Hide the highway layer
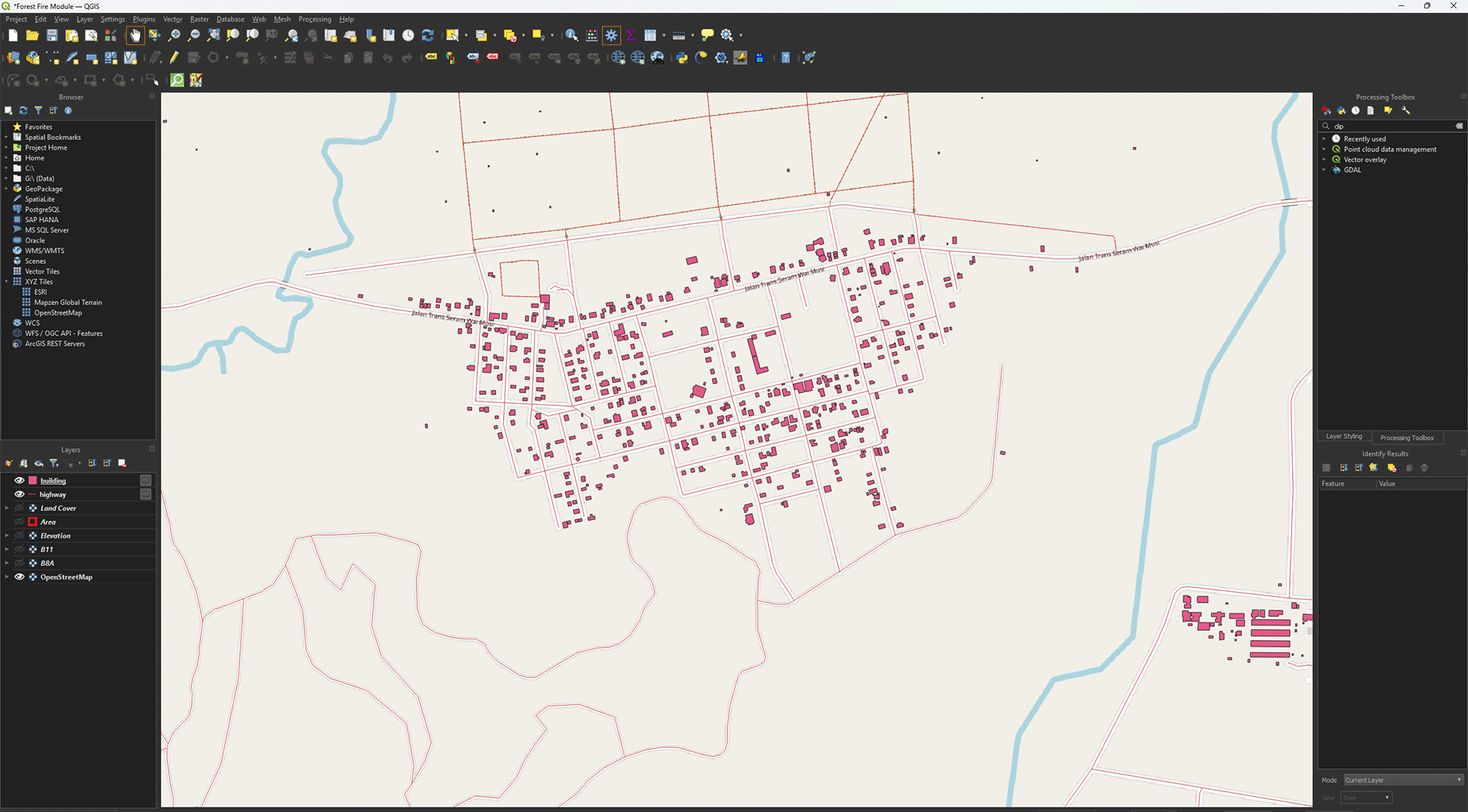 [20, 495]
